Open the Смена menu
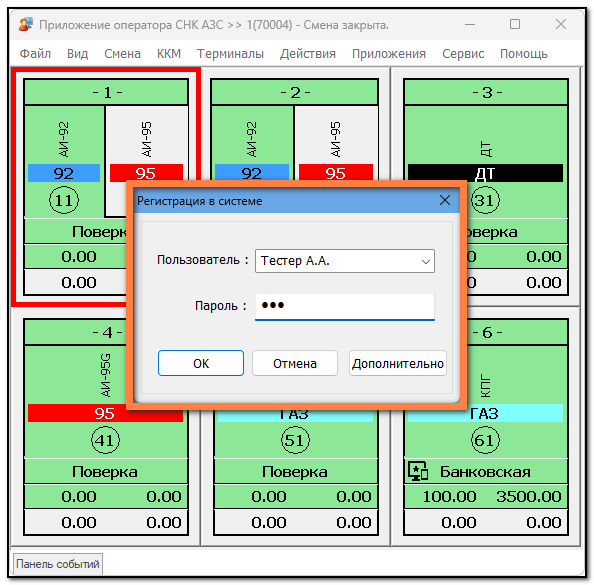 click(x=122, y=54)
